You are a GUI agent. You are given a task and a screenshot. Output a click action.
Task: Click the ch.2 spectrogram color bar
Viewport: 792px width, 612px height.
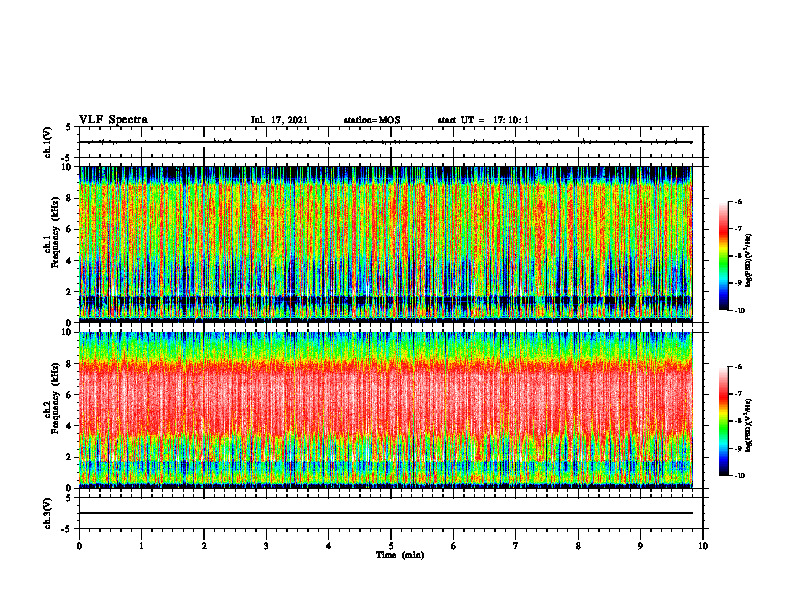tap(723, 421)
